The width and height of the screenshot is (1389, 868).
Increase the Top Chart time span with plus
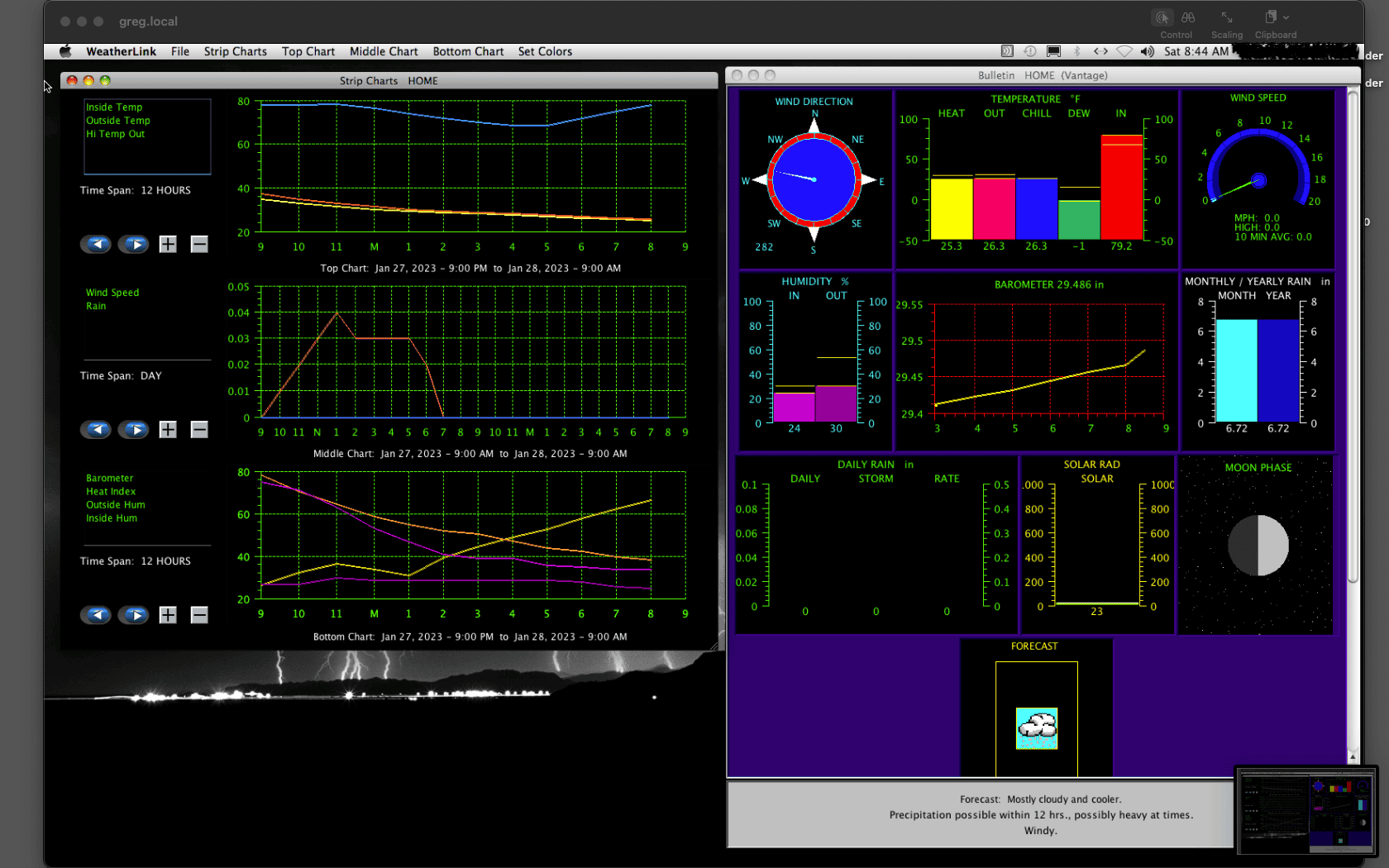click(168, 244)
